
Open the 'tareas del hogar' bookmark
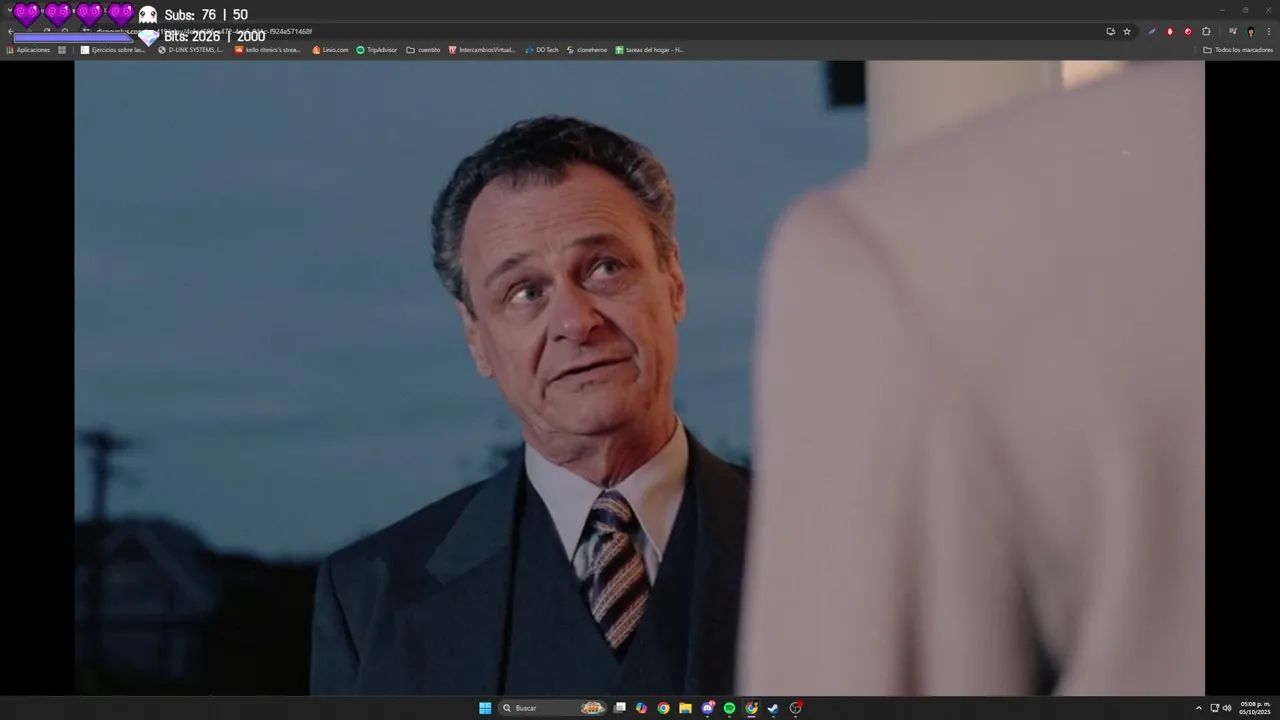click(649, 50)
